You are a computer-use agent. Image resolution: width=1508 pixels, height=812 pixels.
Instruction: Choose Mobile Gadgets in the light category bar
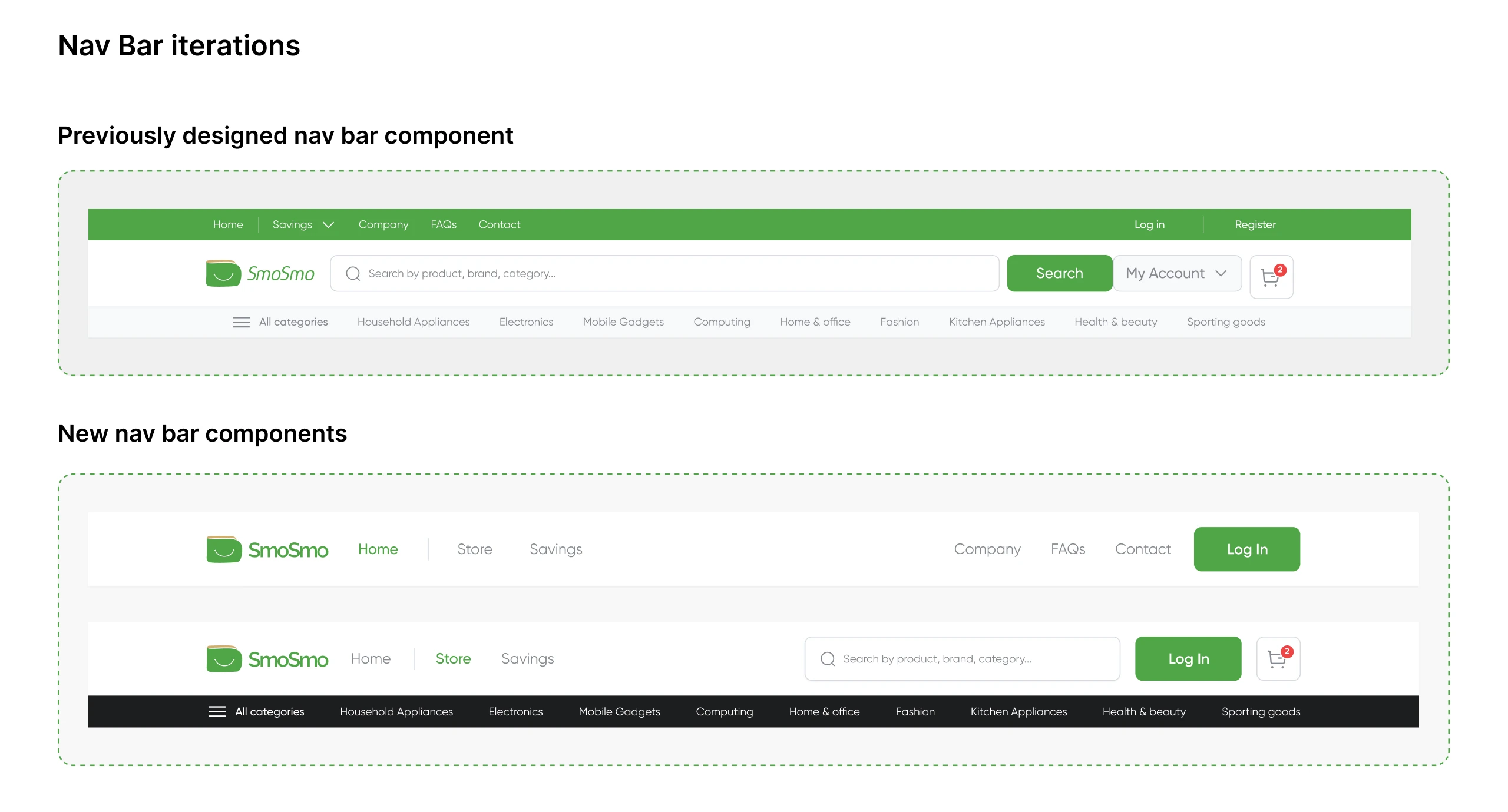(x=623, y=322)
